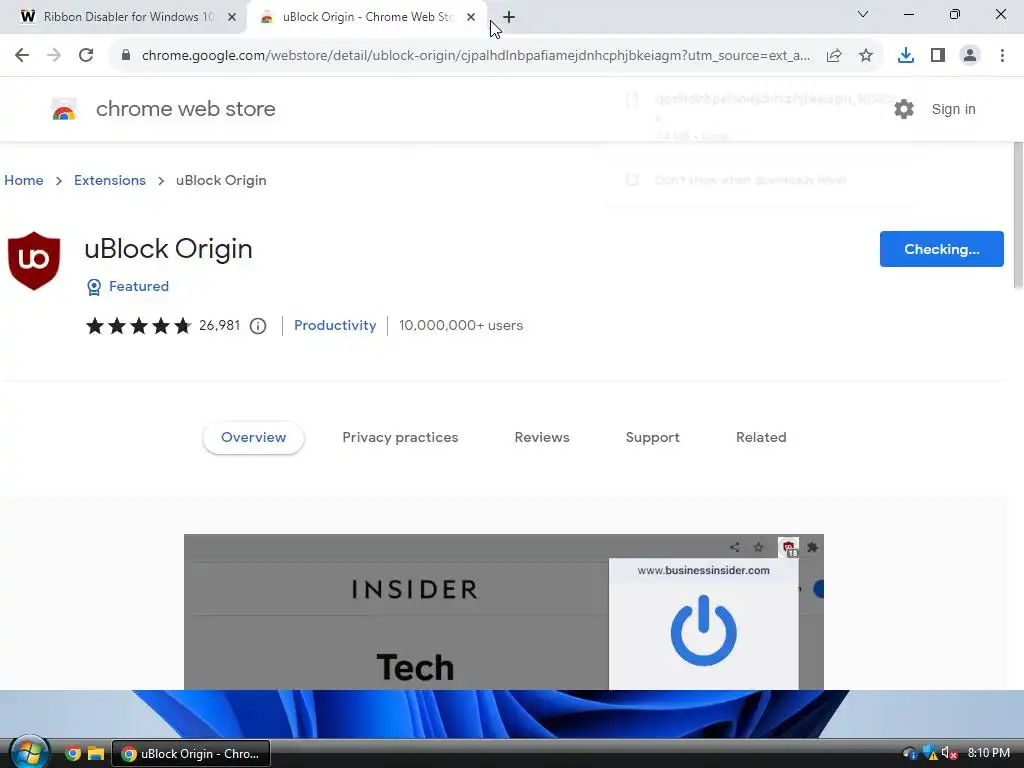1024x768 pixels.
Task: Click Sign in
Action: click(x=953, y=109)
